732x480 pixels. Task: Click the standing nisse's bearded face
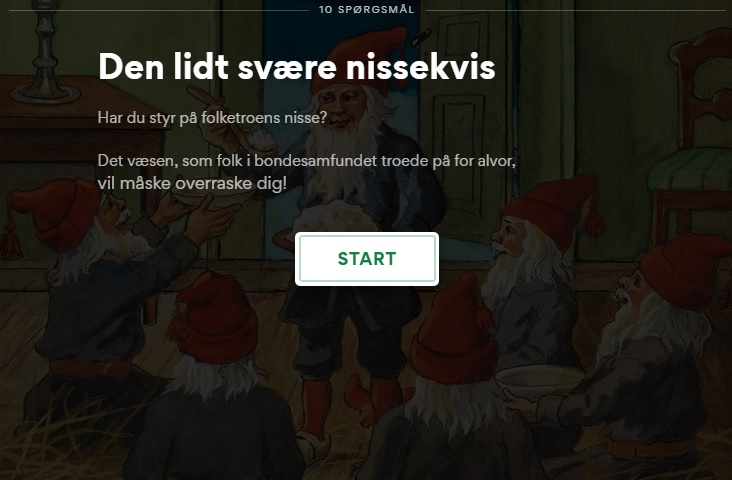pyautogui.click(x=345, y=112)
